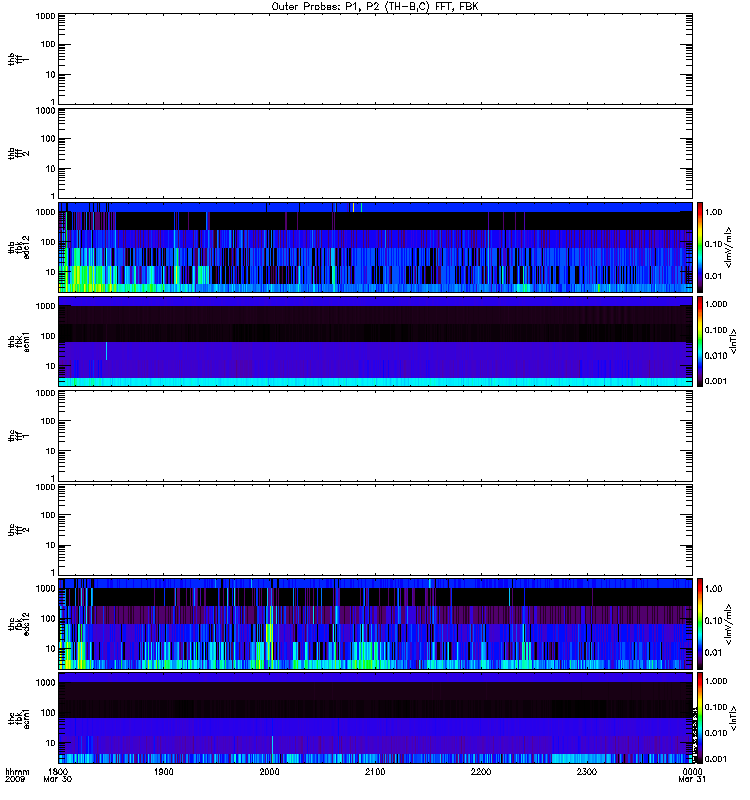Click "1.00" value on thb edc12 color bar

click(714, 212)
